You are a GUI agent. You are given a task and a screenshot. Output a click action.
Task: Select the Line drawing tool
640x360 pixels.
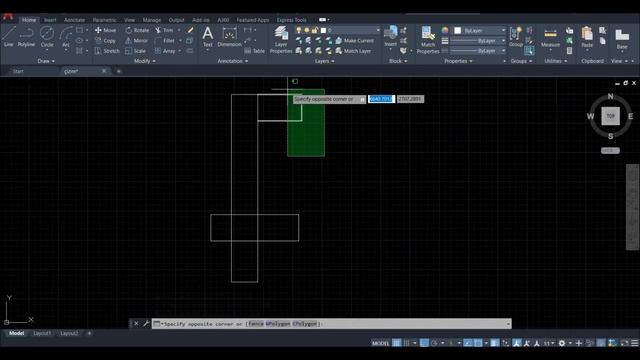(x=9, y=37)
